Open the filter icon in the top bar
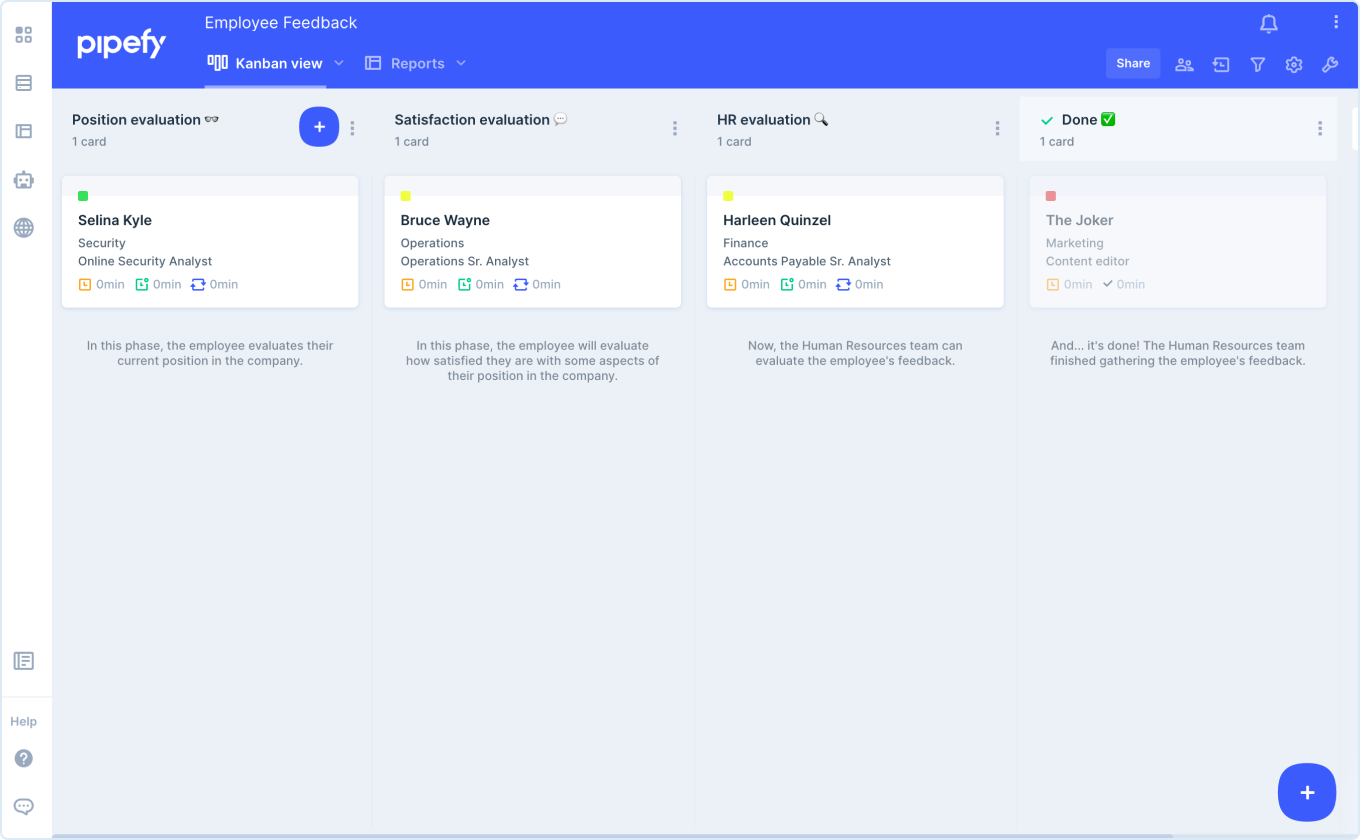 (1257, 64)
